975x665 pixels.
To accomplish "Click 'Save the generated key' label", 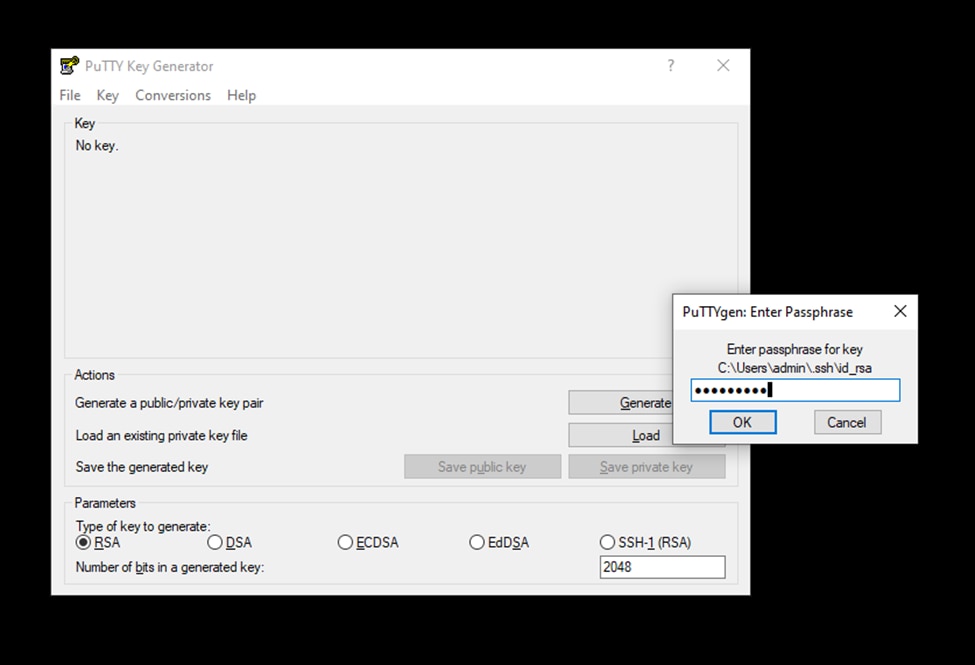I will pos(142,467).
